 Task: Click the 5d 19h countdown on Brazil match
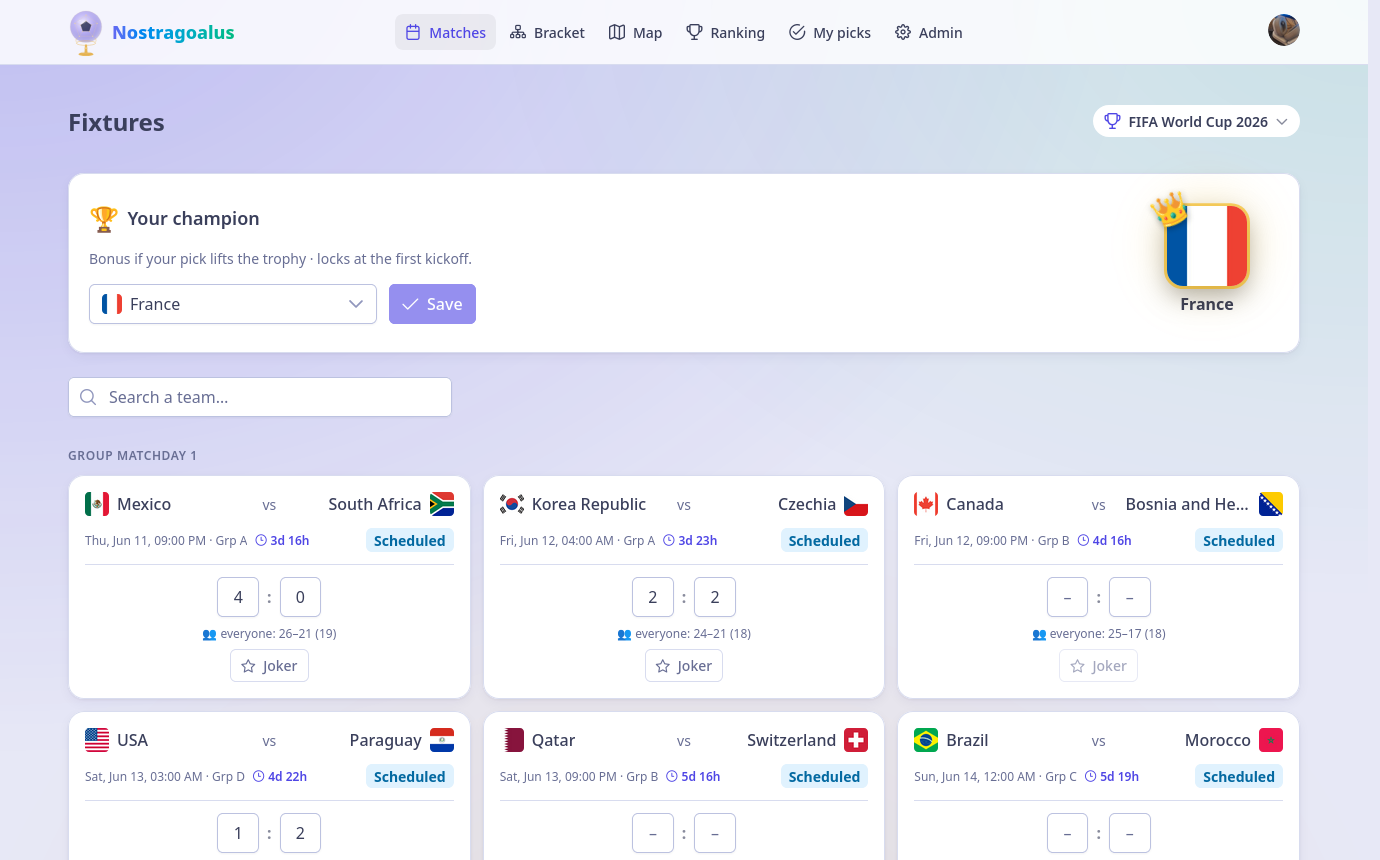(1113, 777)
